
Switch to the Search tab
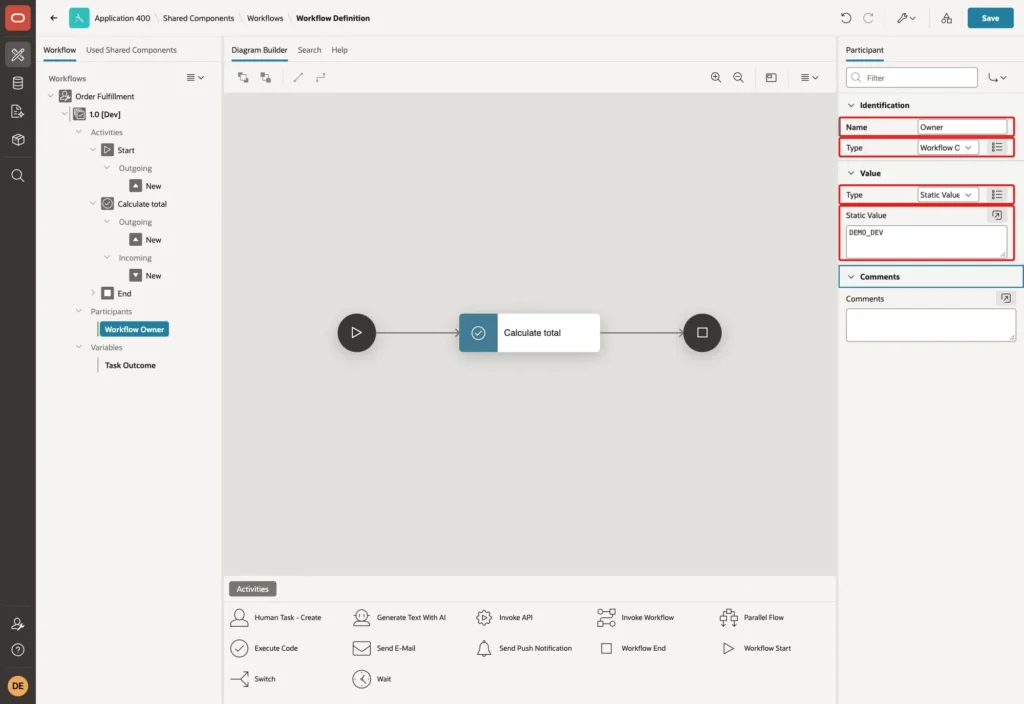click(310, 50)
